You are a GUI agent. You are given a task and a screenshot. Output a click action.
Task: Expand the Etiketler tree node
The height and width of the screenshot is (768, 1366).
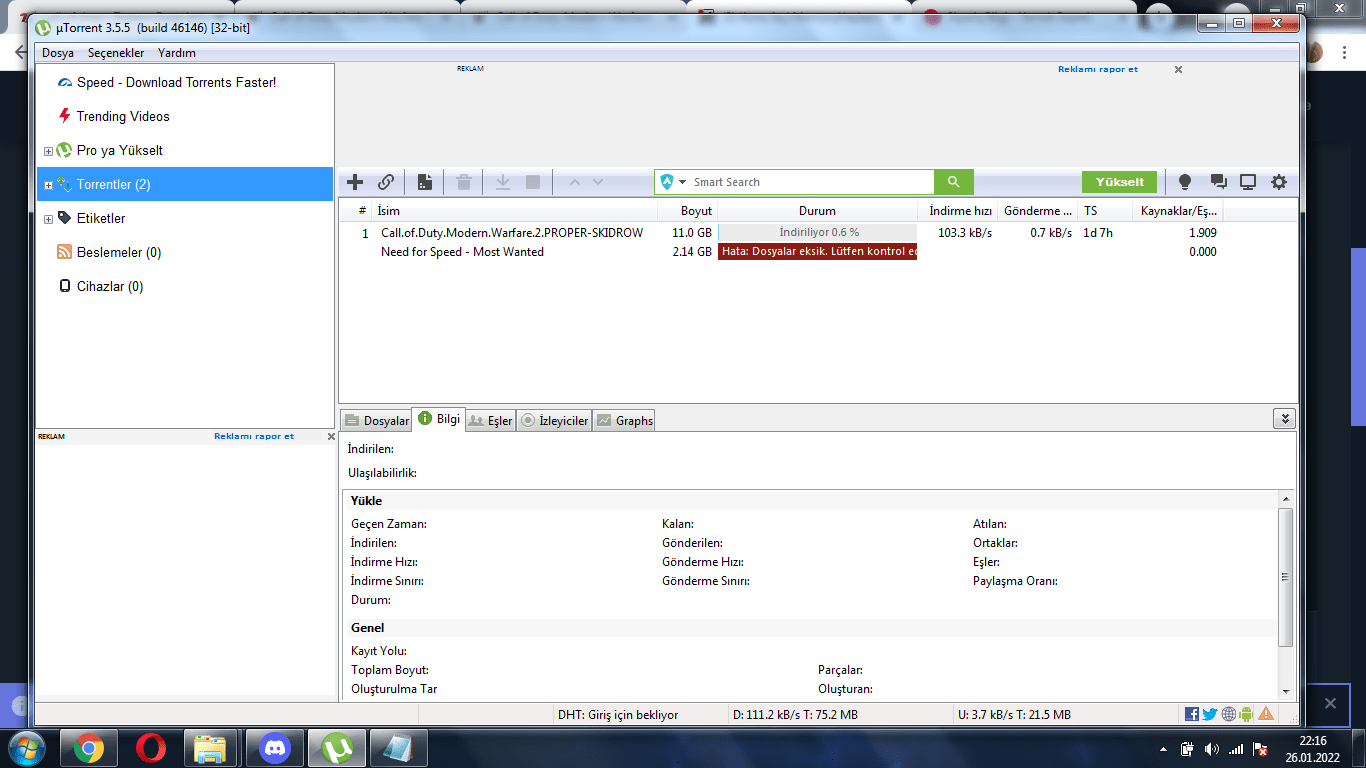pos(48,219)
